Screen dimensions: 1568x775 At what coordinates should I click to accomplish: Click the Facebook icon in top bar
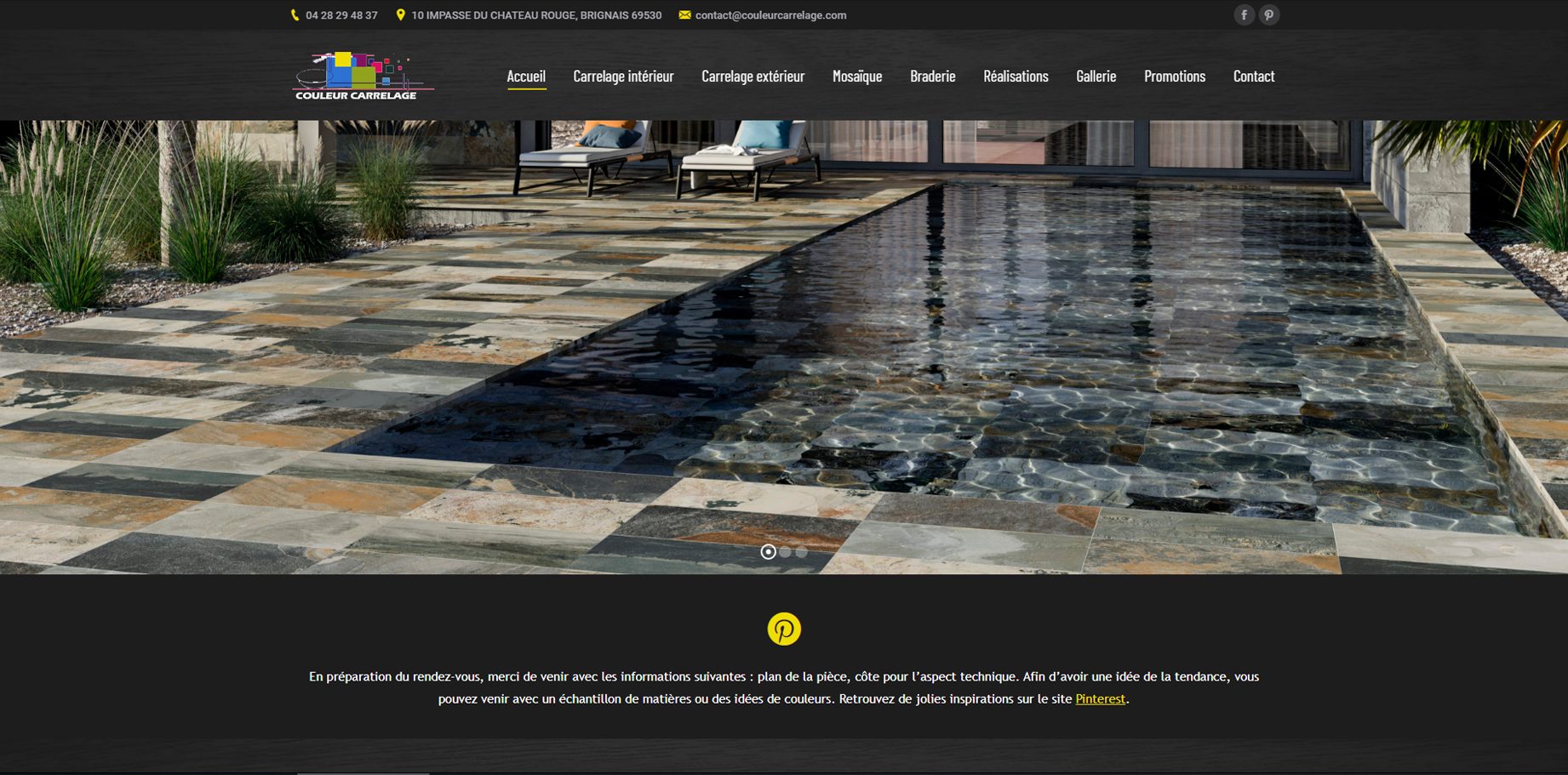click(x=1244, y=15)
